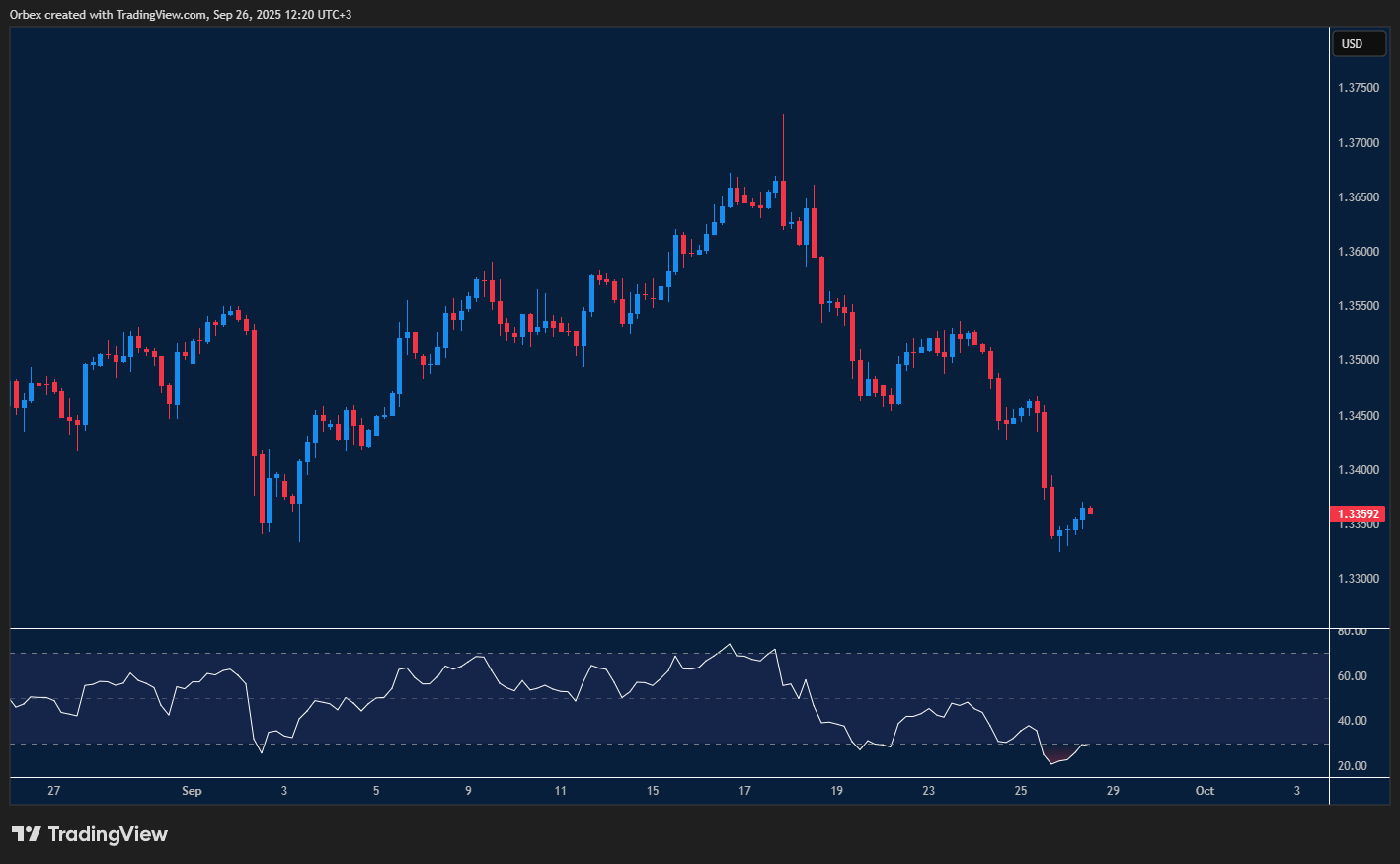
Task: Click the 17 date on the time axis
Action: [x=744, y=791]
